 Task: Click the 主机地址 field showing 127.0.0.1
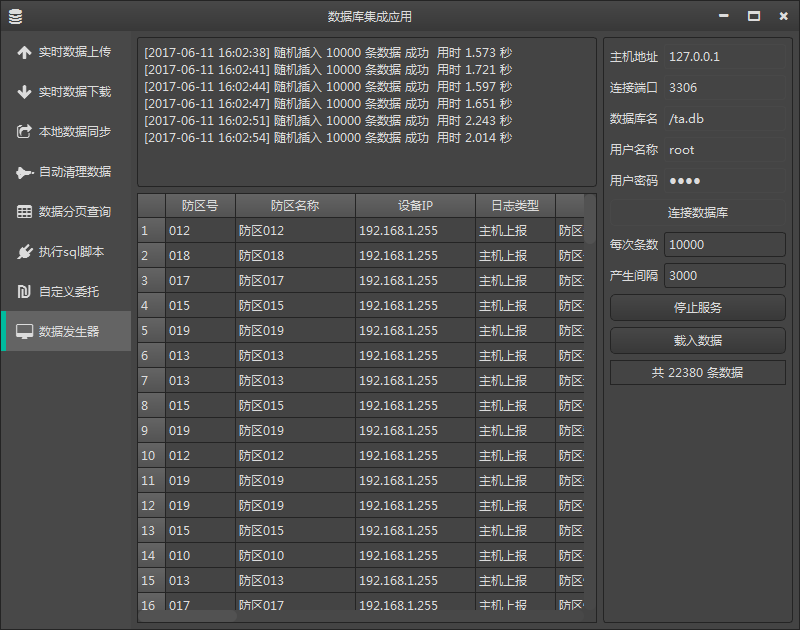coord(724,57)
